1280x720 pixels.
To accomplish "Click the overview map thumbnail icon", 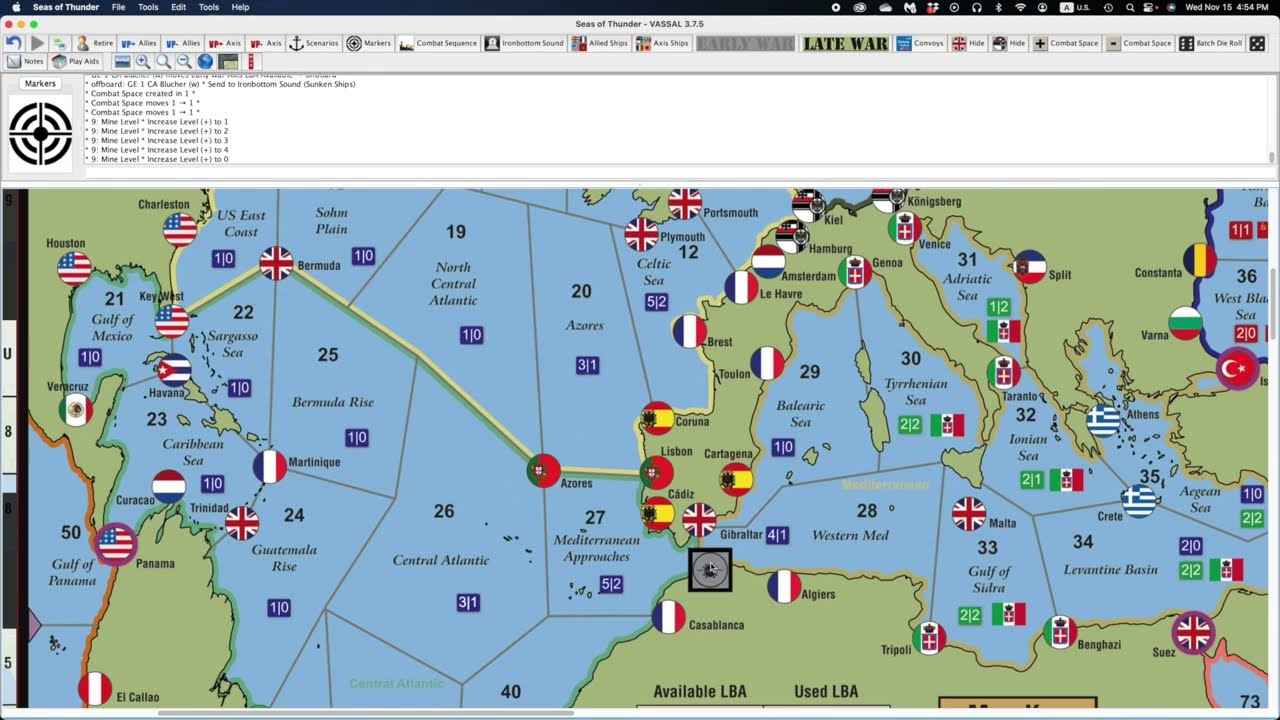I will click(x=228, y=61).
